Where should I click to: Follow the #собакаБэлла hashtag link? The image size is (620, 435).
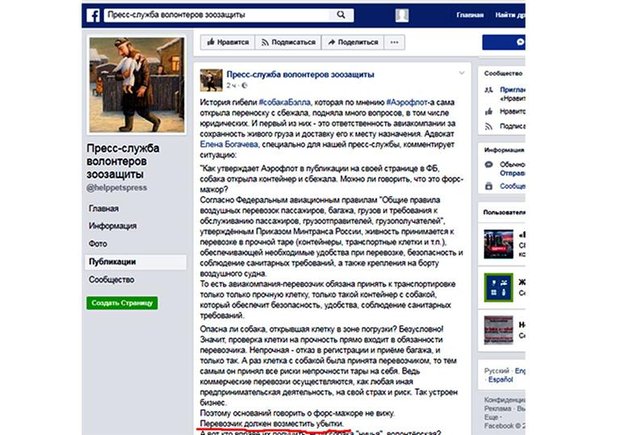285,102
